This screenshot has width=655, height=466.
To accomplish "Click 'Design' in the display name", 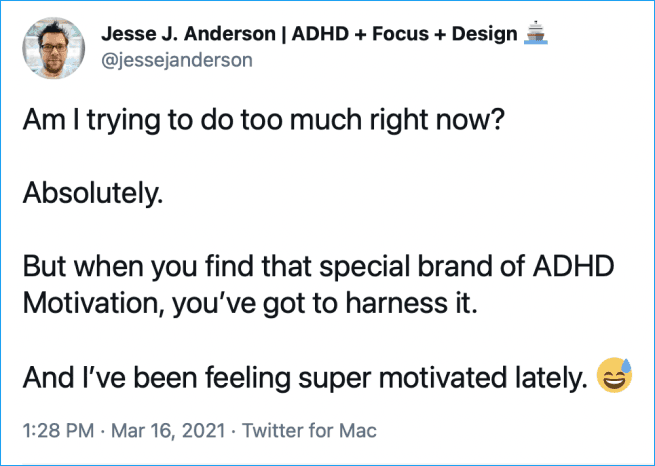I will coord(484,33).
